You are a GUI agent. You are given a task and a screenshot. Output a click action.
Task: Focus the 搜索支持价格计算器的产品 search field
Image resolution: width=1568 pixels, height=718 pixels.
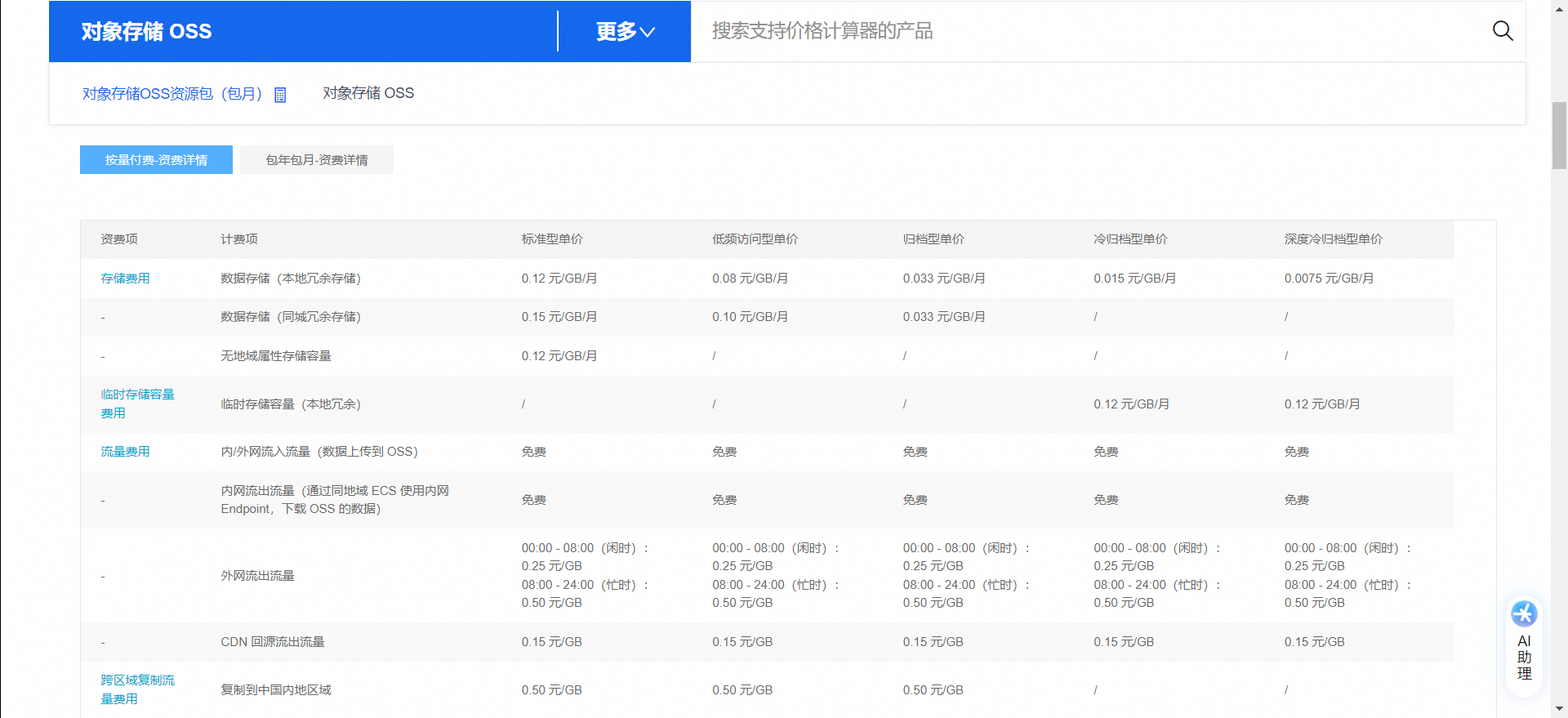(x=1094, y=31)
